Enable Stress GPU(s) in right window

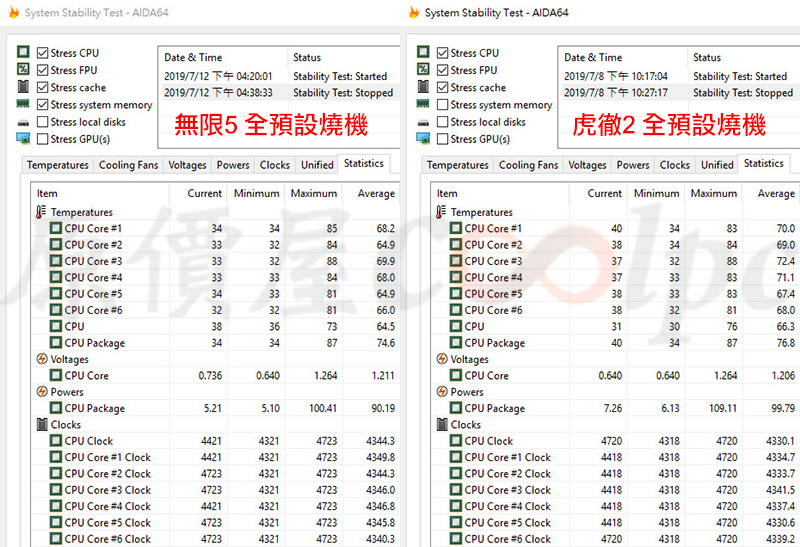pos(442,139)
